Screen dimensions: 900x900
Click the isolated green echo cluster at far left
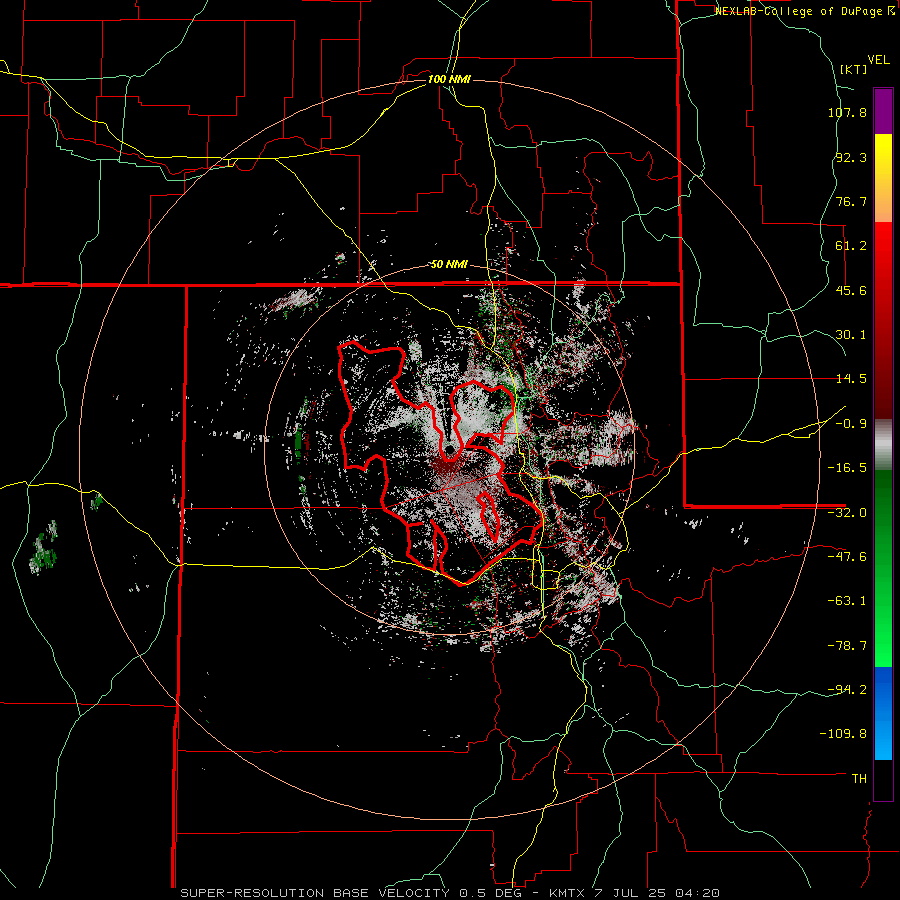[x=44, y=548]
